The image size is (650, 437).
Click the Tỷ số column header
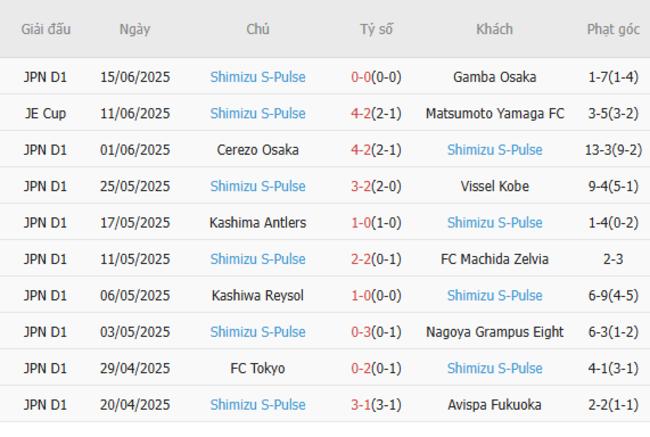[376, 29]
